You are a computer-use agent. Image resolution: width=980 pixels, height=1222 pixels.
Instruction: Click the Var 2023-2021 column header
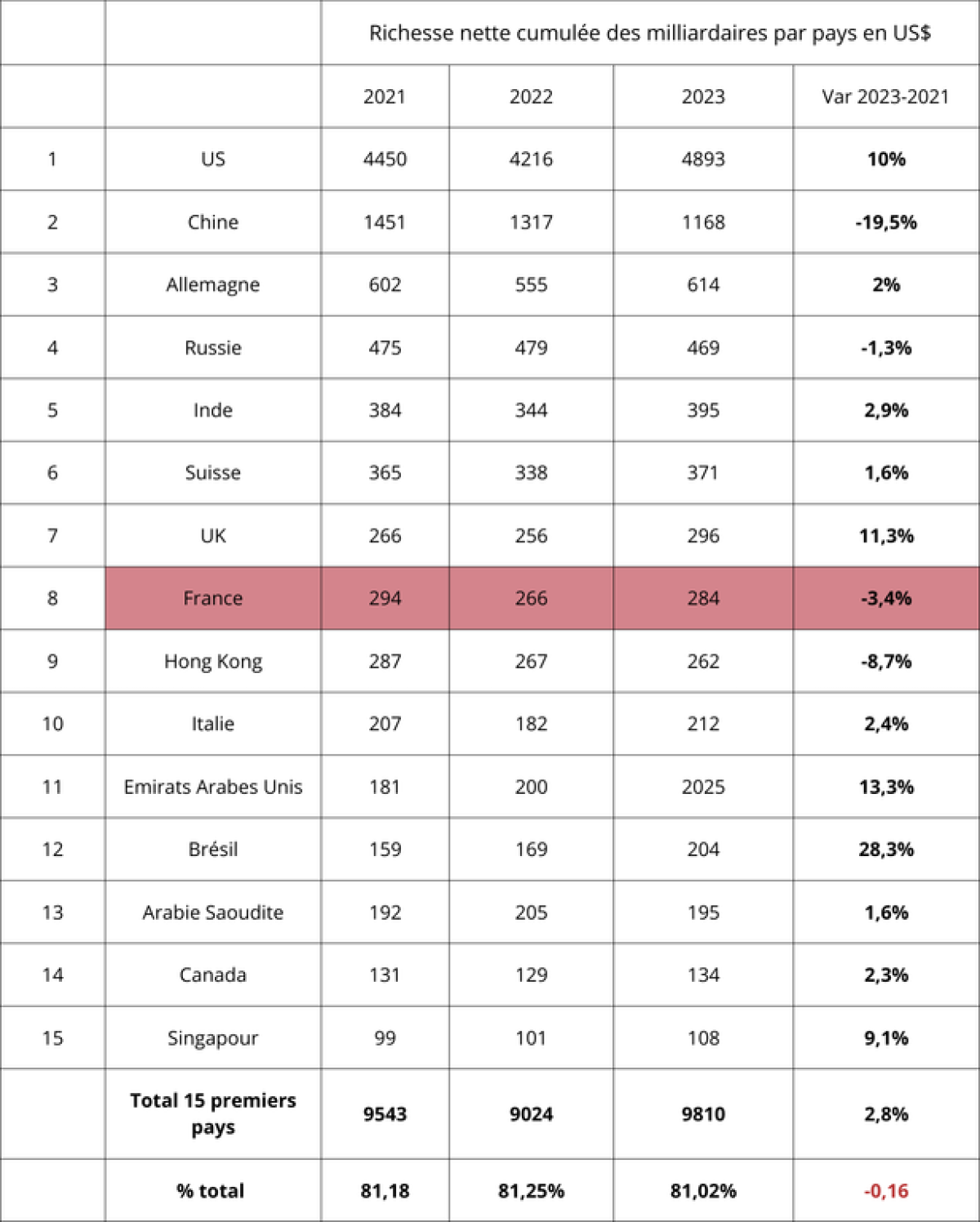pos(885,96)
